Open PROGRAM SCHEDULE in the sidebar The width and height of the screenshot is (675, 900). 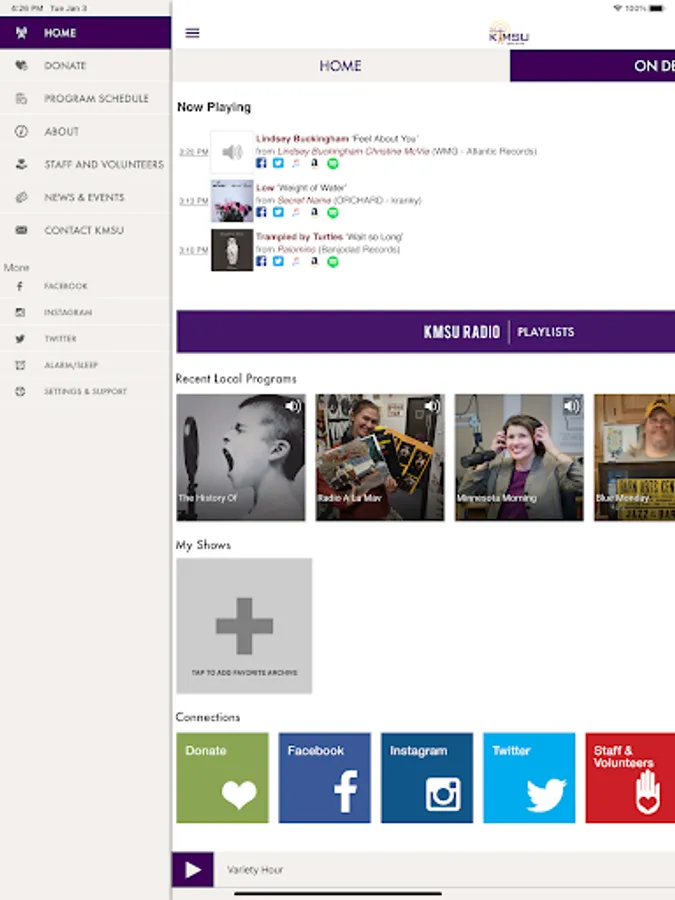tap(85, 98)
